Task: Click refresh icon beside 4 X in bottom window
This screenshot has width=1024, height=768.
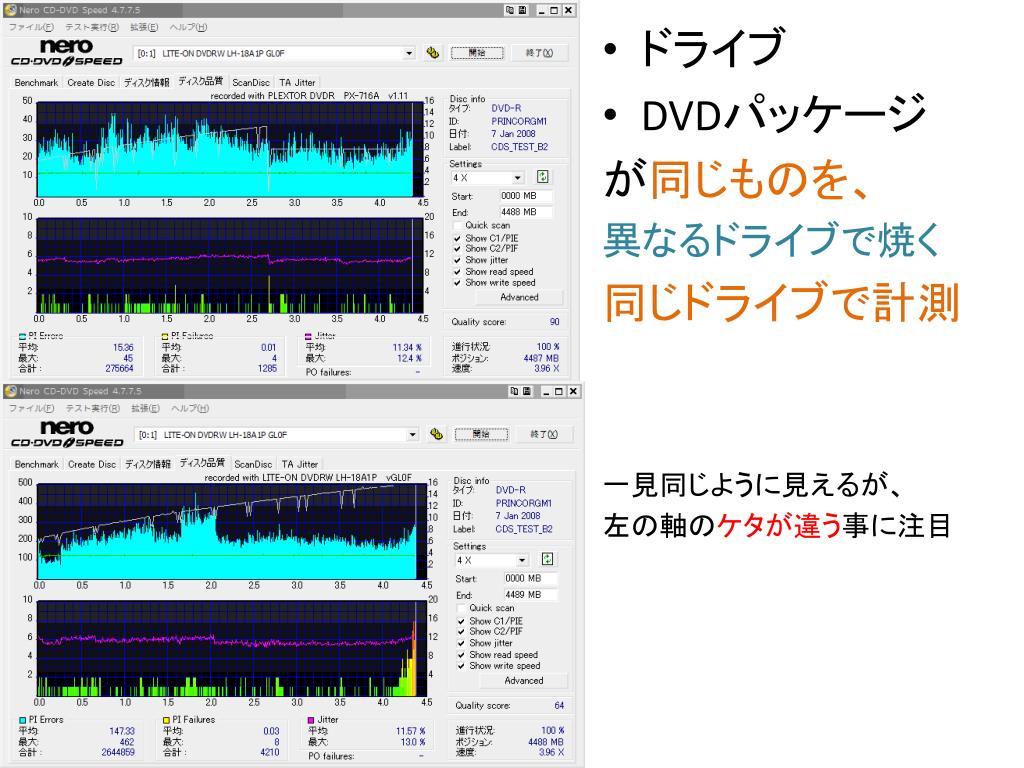Action: coord(547,560)
